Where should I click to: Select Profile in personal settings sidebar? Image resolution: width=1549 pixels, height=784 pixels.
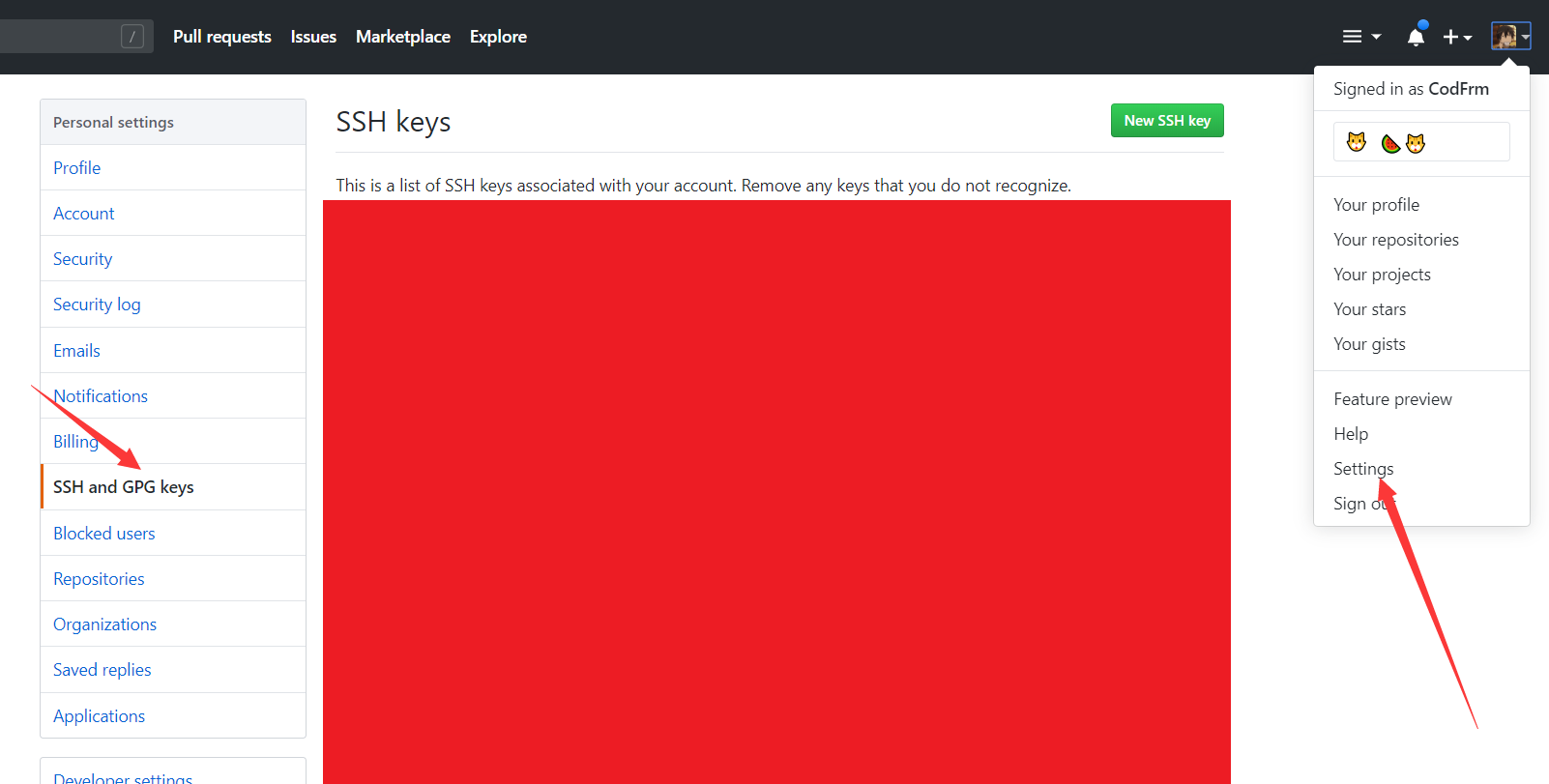pyautogui.click(x=77, y=168)
